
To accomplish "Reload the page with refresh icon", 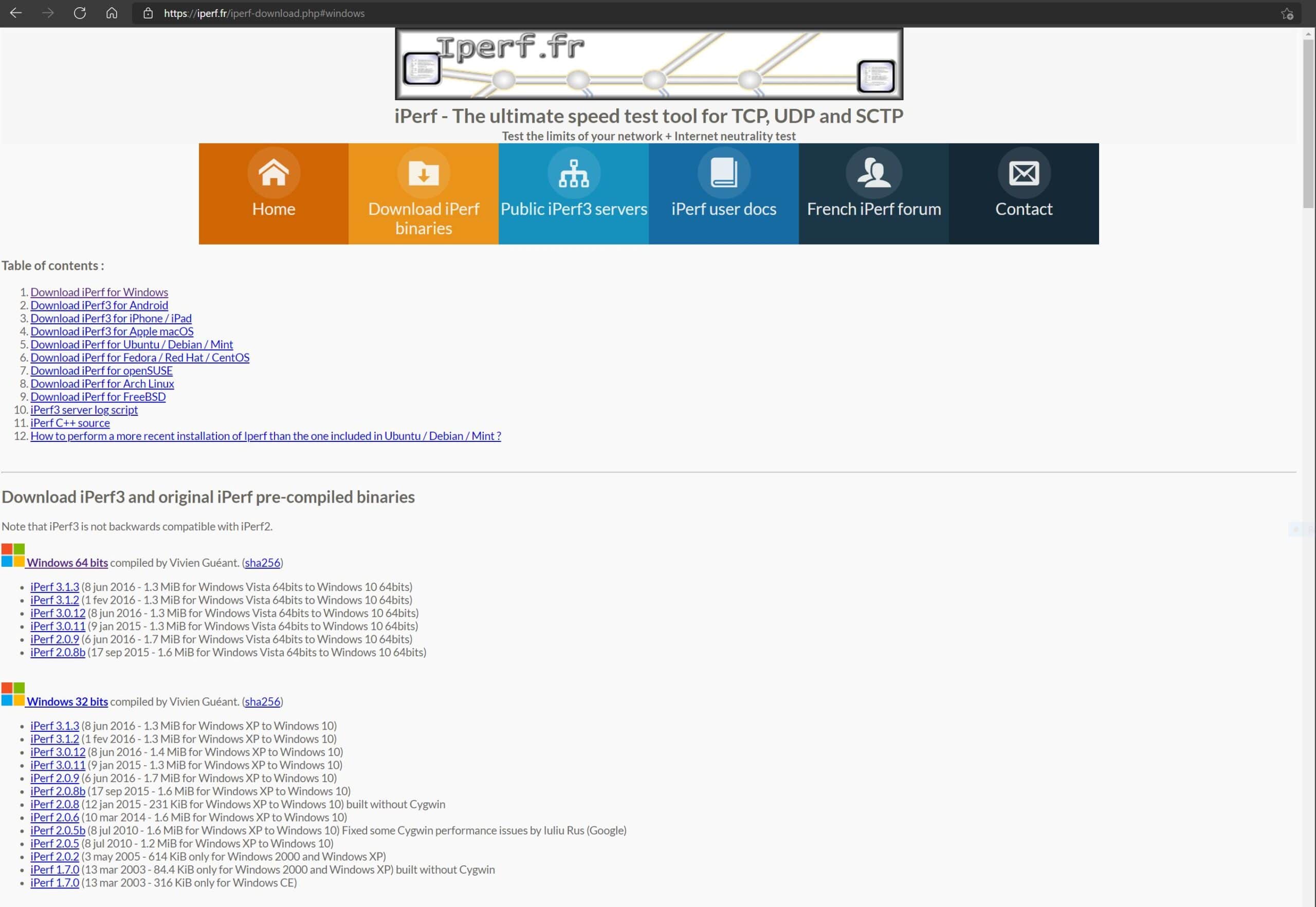I will [x=80, y=13].
